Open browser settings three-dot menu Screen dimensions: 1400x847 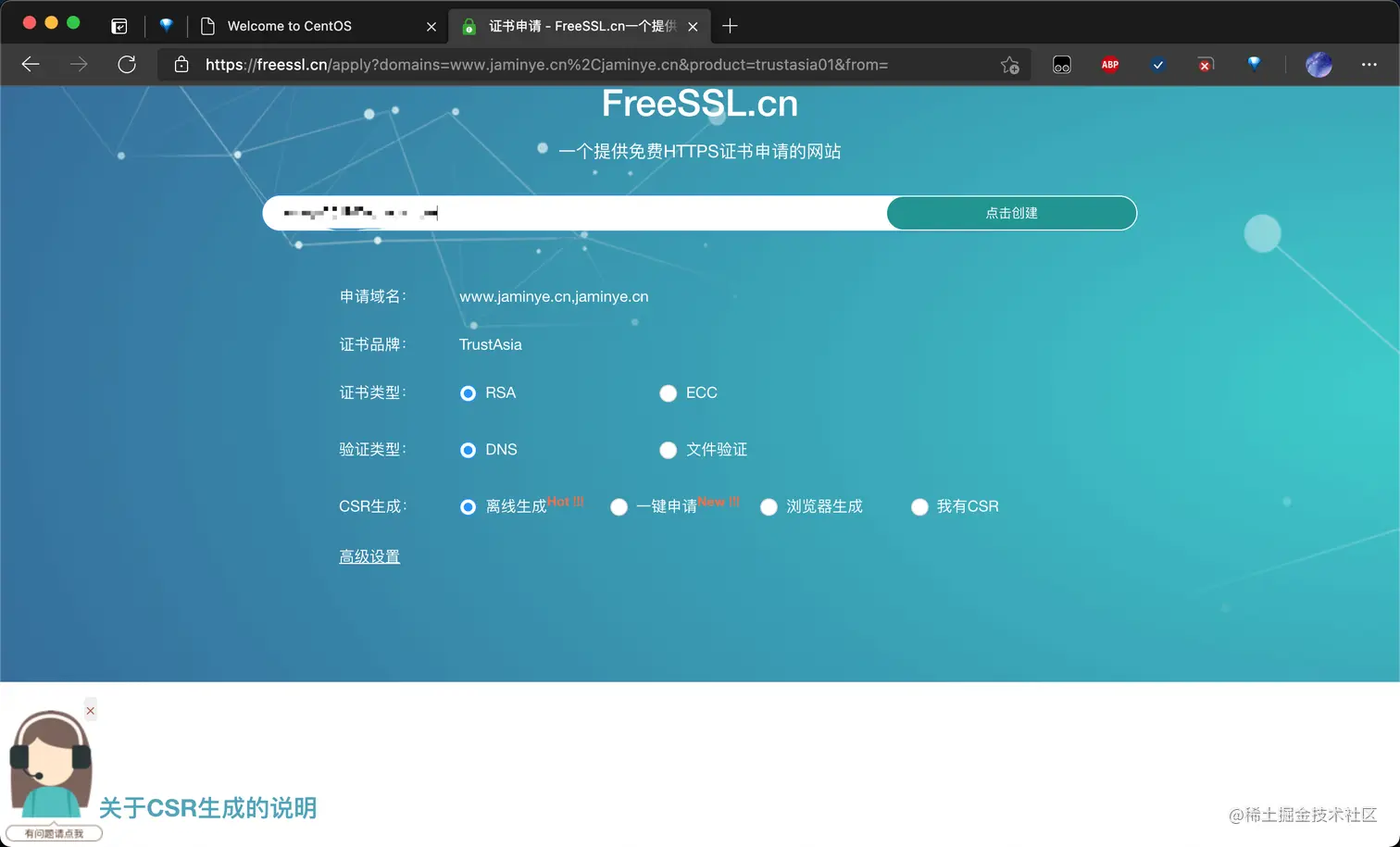(1369, 65)
